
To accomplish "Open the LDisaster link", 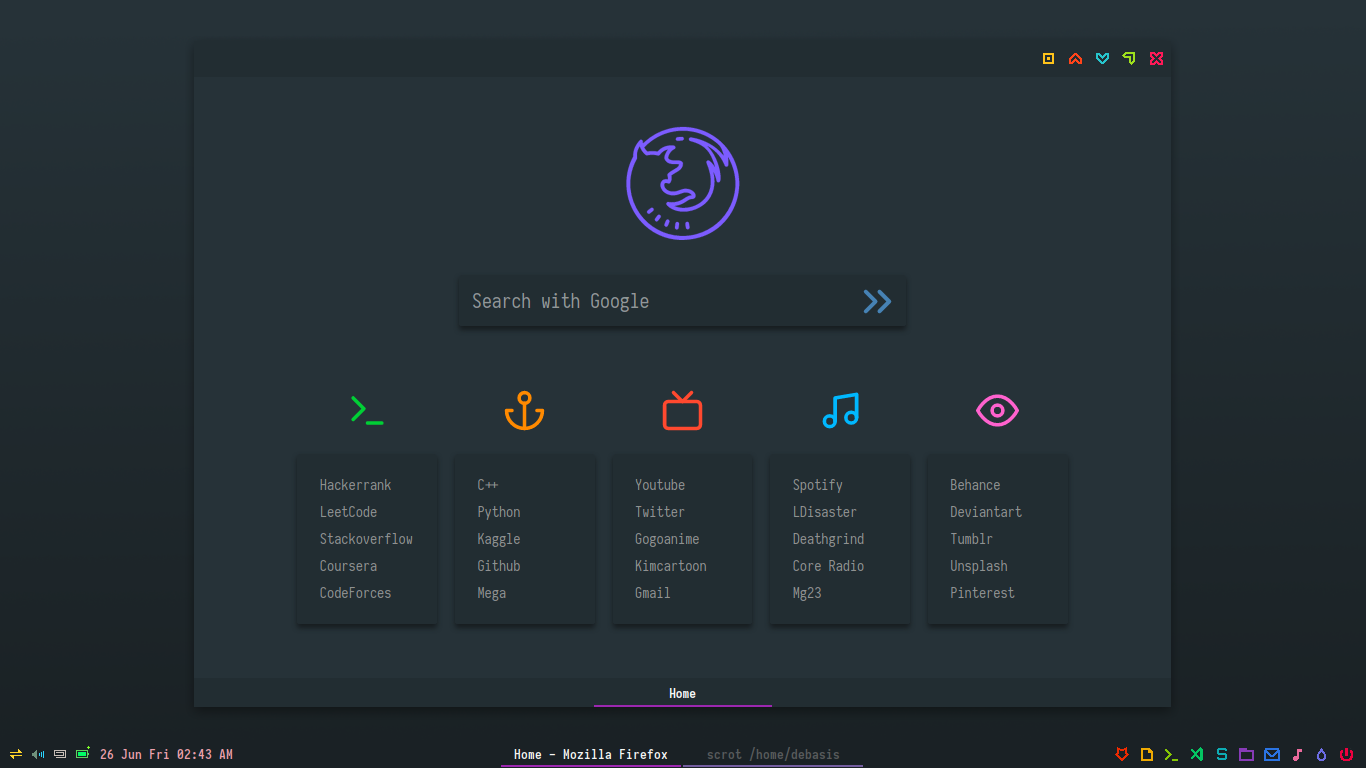I will [825, 512].
